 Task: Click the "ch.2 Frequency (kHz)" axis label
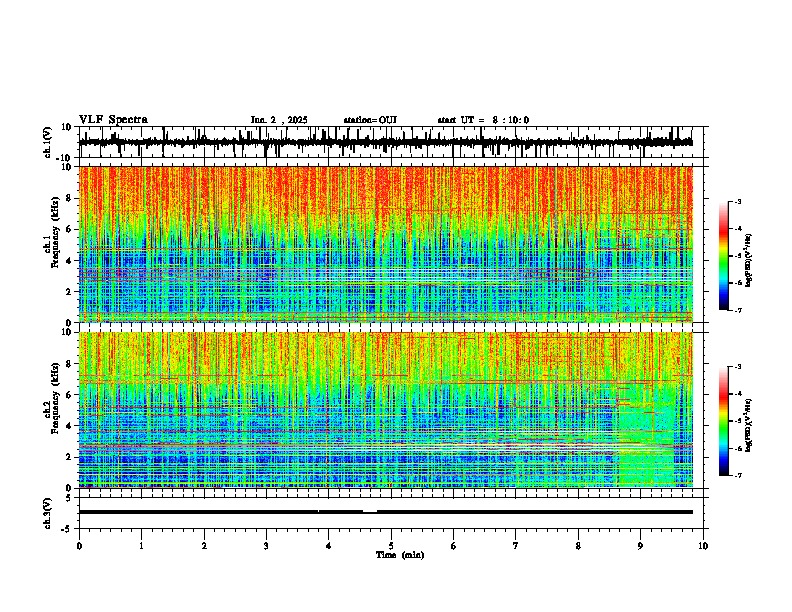point(52,398)
